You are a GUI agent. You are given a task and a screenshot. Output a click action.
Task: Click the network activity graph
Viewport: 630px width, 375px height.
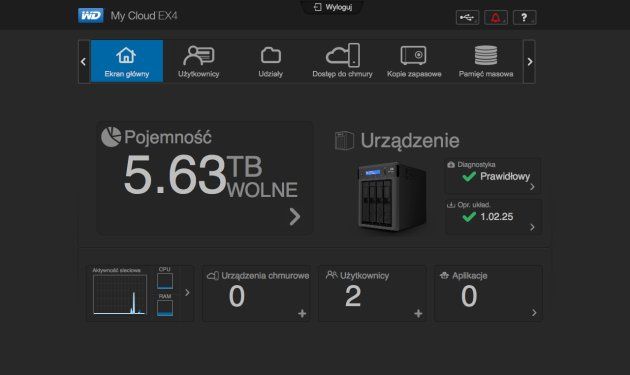tap(120, 295)
